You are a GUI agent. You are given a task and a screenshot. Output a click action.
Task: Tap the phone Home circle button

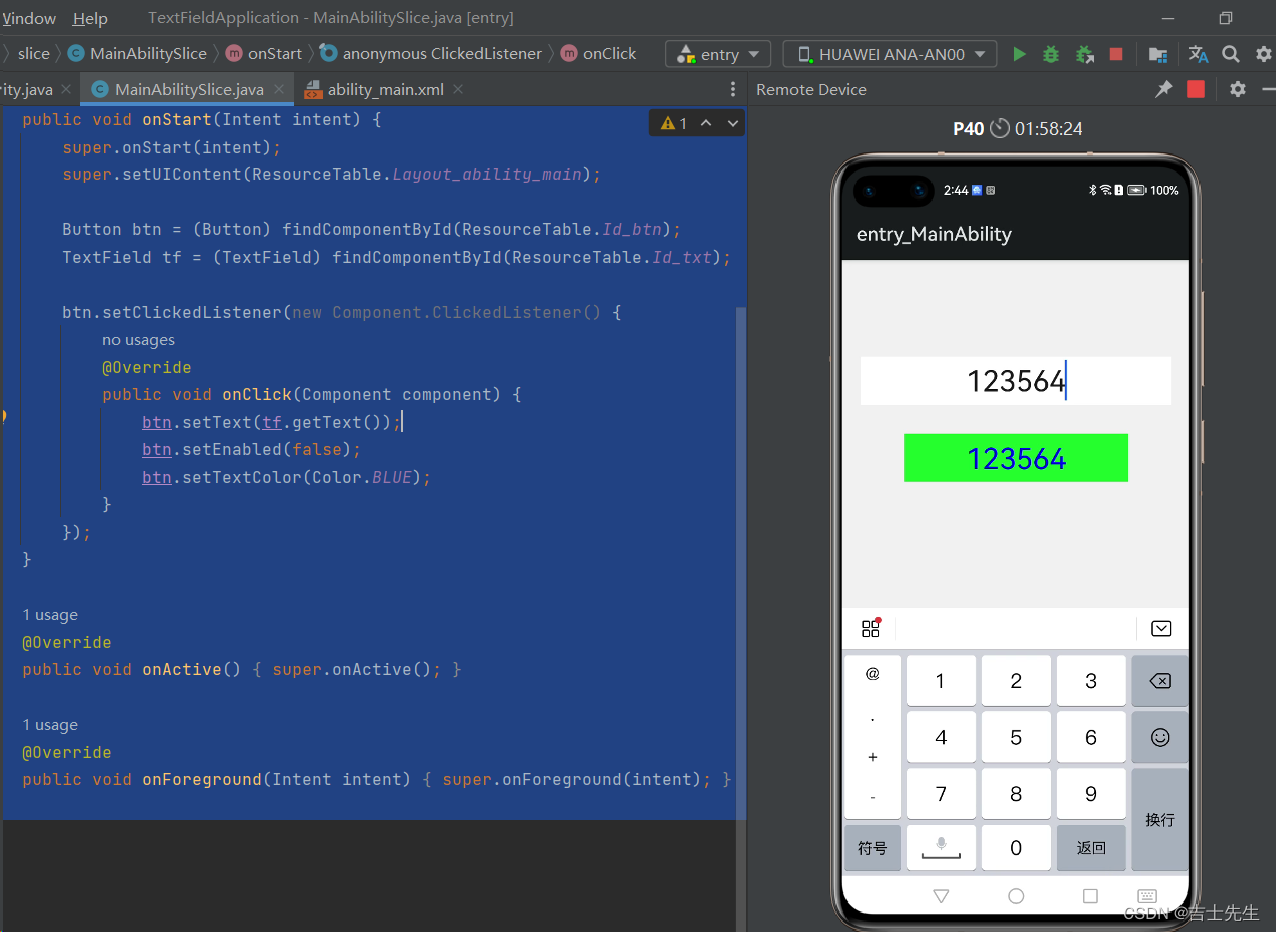(x=1016, y=896)
